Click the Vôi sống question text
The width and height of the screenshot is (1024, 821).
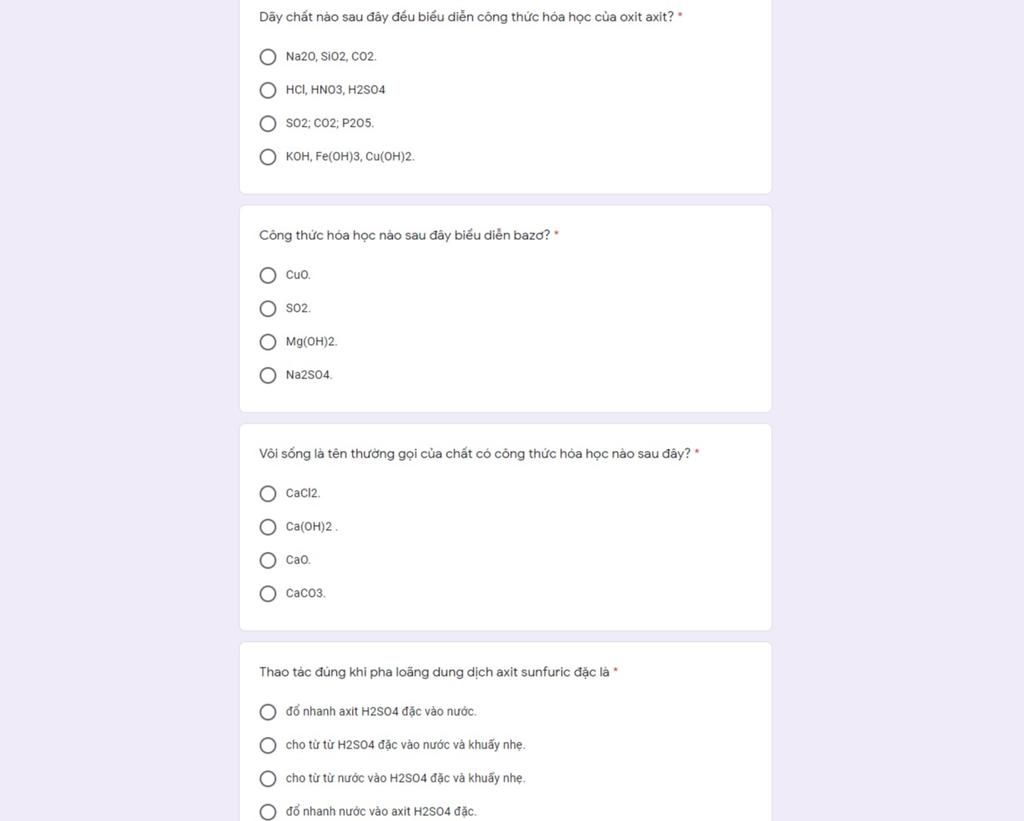tap(475, 453)
